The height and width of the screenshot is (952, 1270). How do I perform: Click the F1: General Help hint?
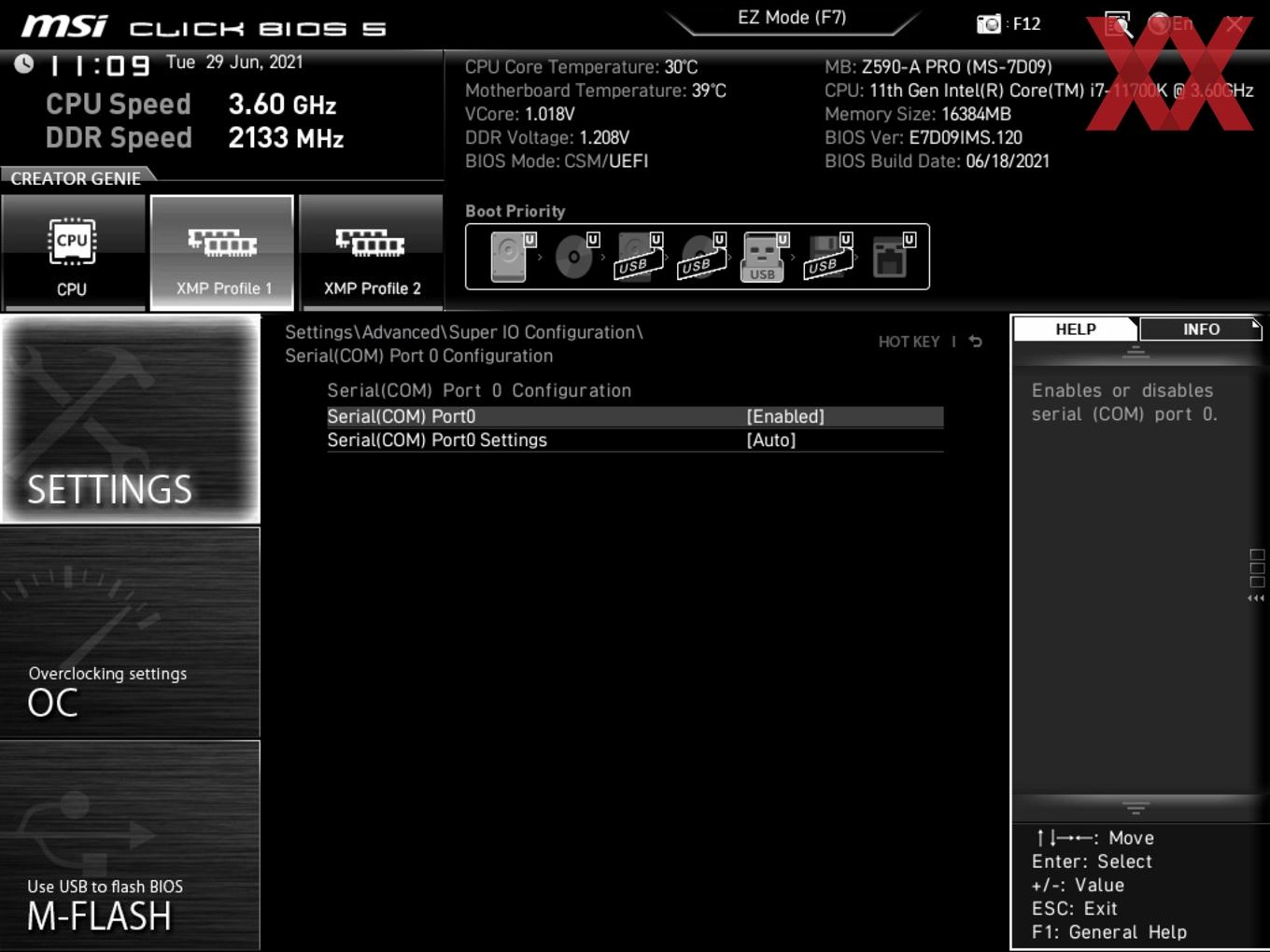pos(1109,931)
